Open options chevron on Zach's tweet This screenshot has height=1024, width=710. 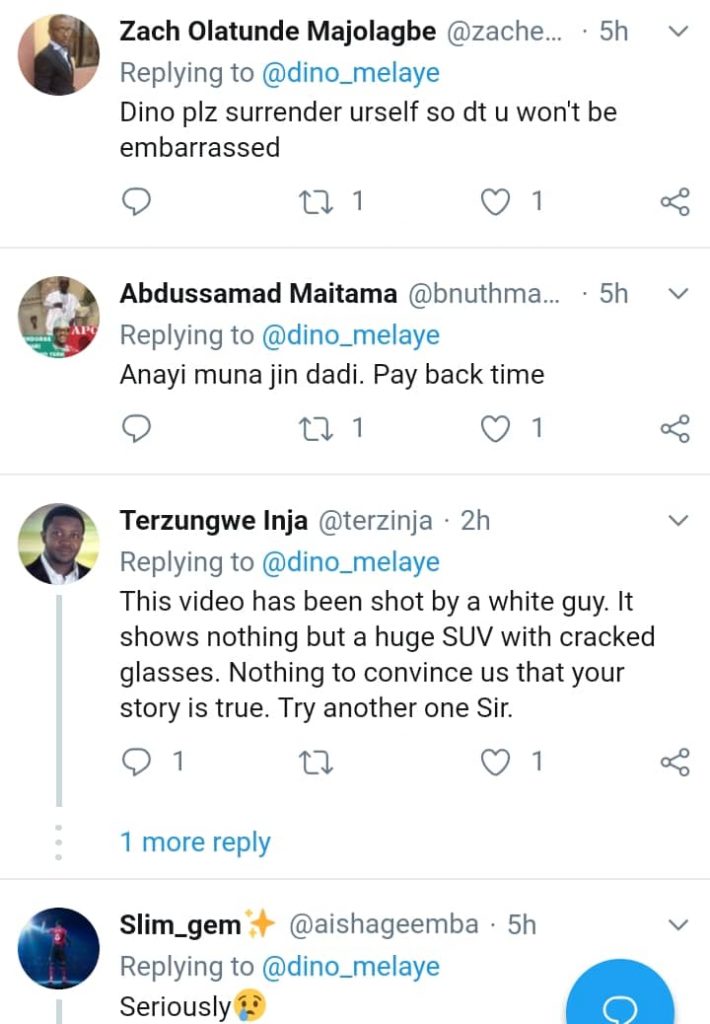click(678, 32)
